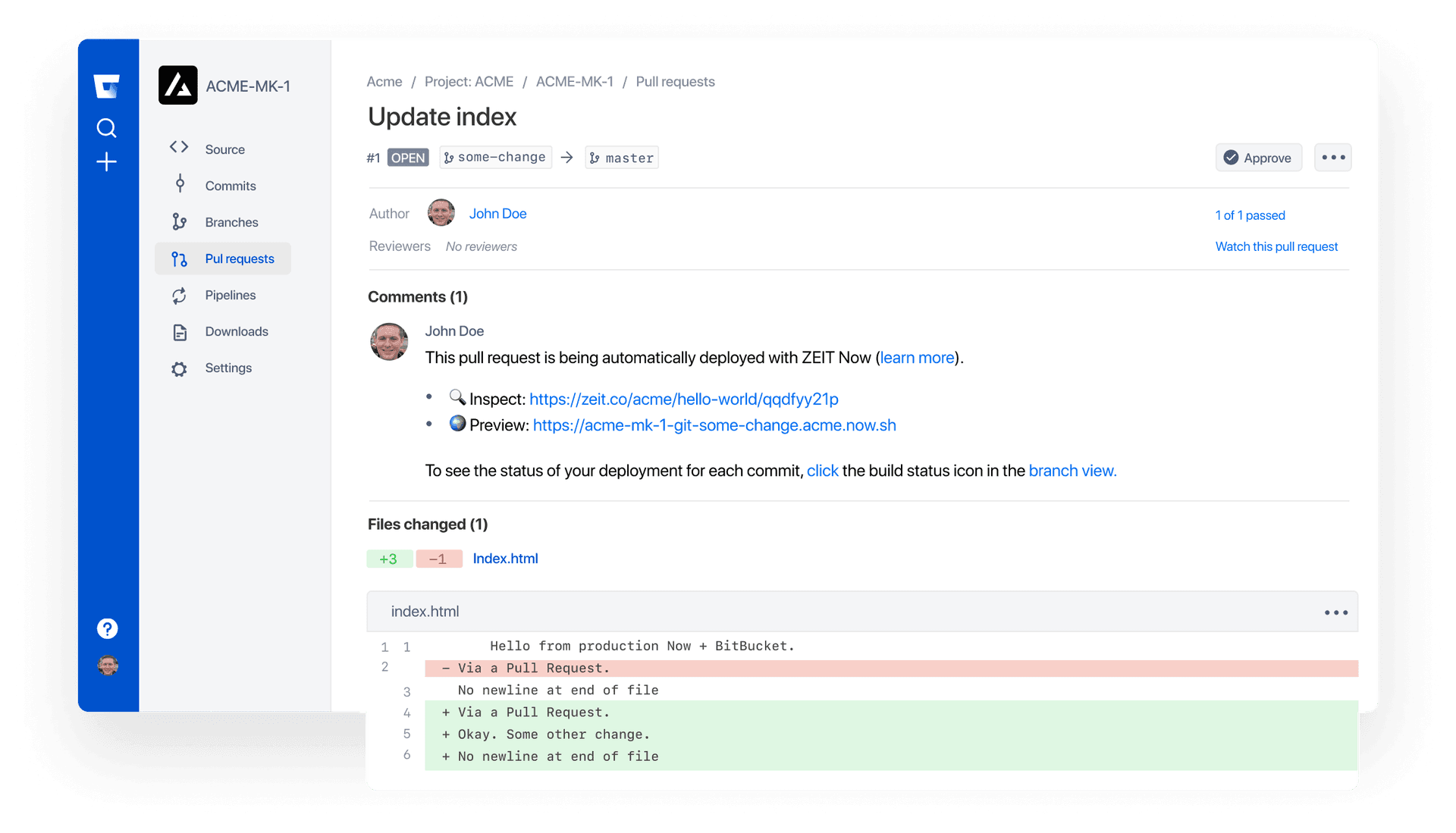Click the Bitbucket logo icon
The width and height of the screenshot is (1456, 833).
pyautogui.click(x=106, y=86)
